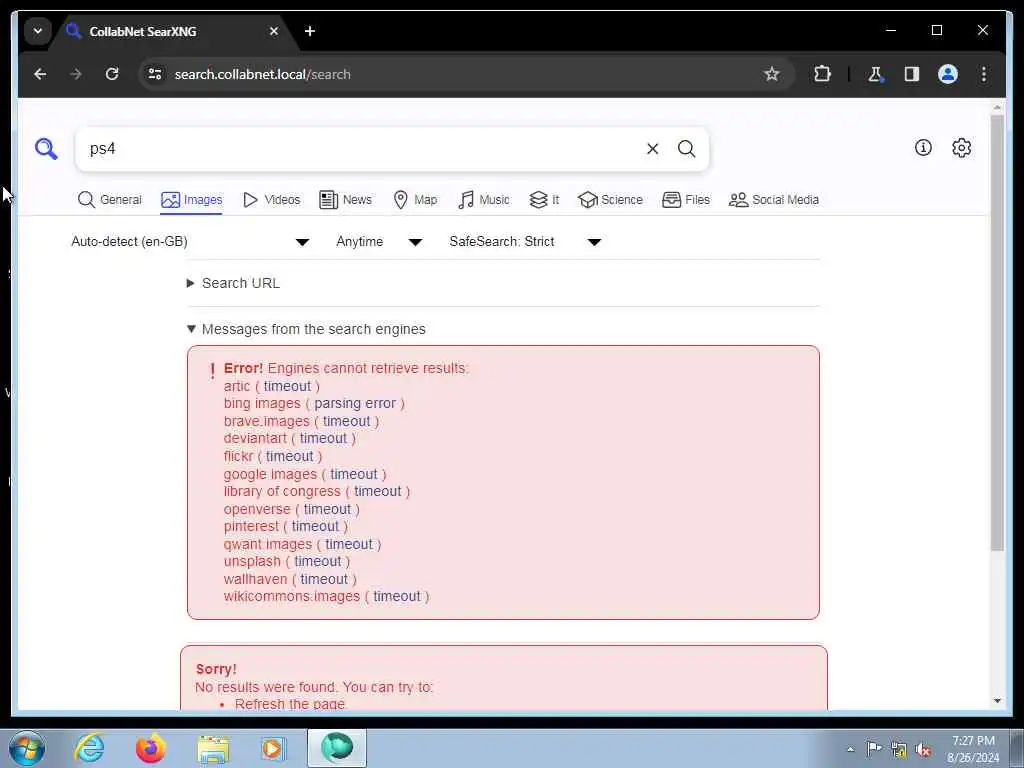The image size is (1024, 768).
Task: Open the bing images engine link
Action: pos(262,404)
